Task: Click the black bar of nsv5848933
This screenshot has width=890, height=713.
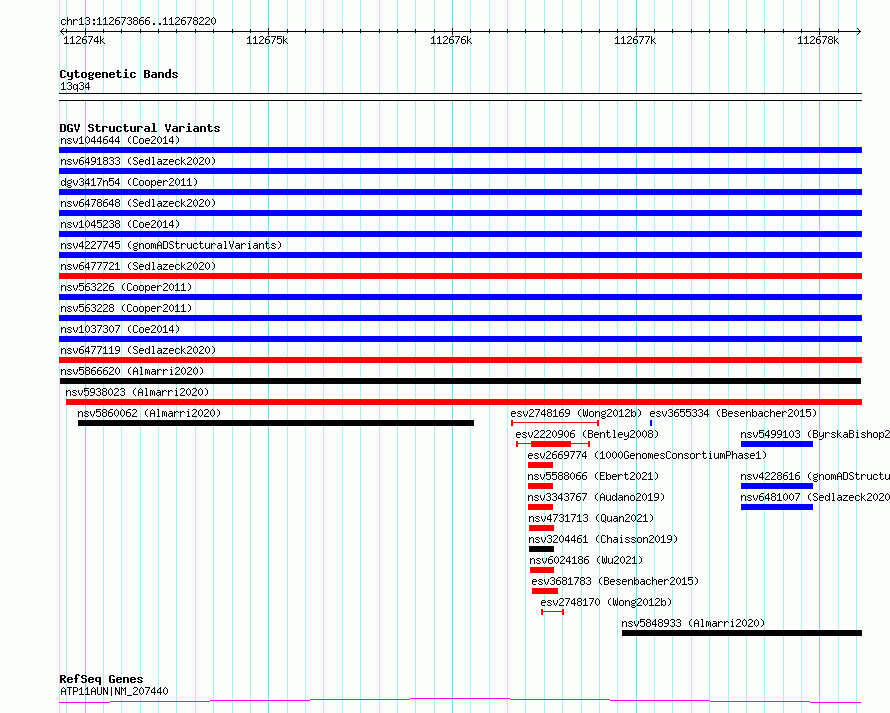Action: pos(742,633)
